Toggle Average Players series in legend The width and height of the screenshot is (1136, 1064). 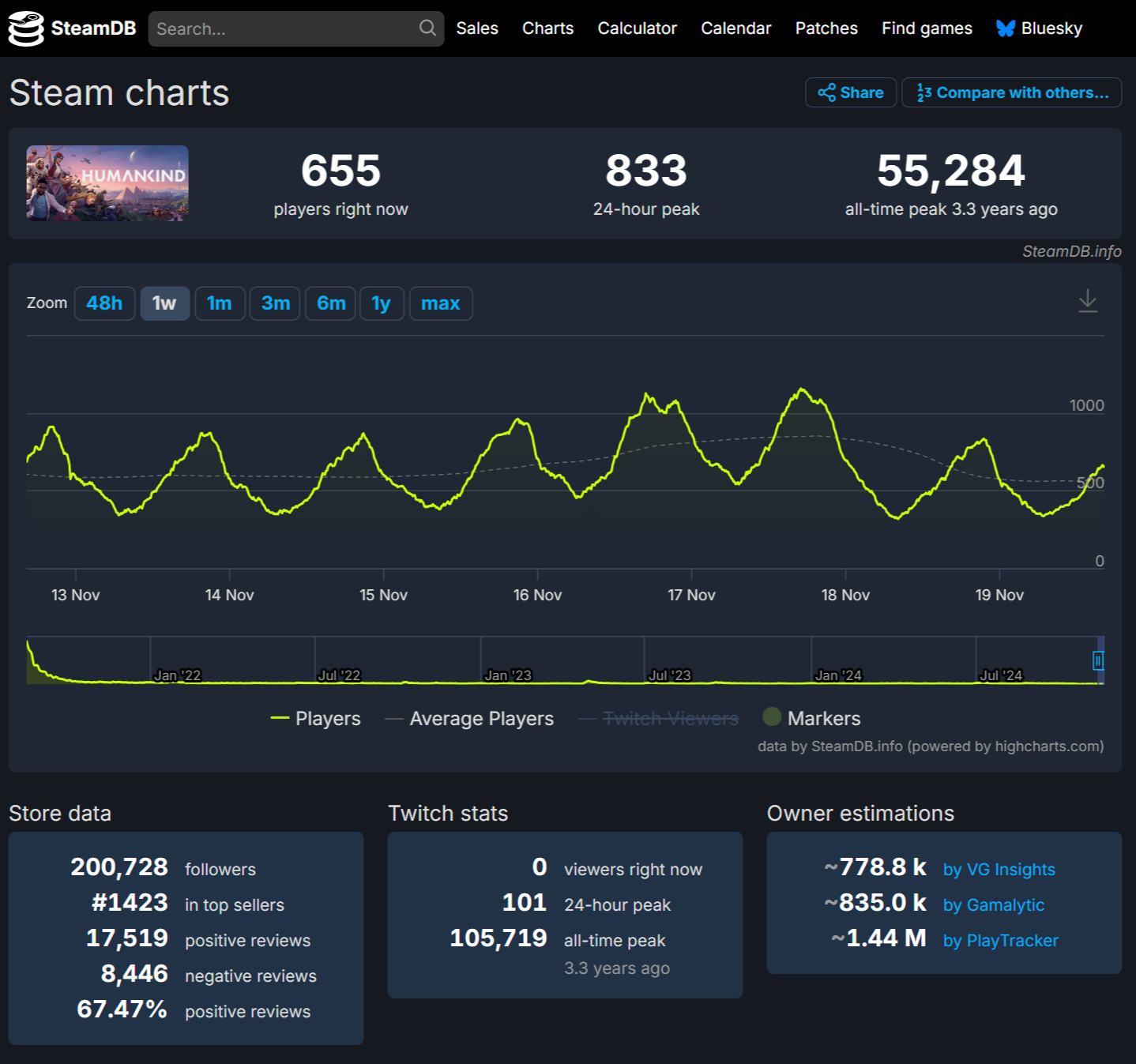click(x=469, y=718)
